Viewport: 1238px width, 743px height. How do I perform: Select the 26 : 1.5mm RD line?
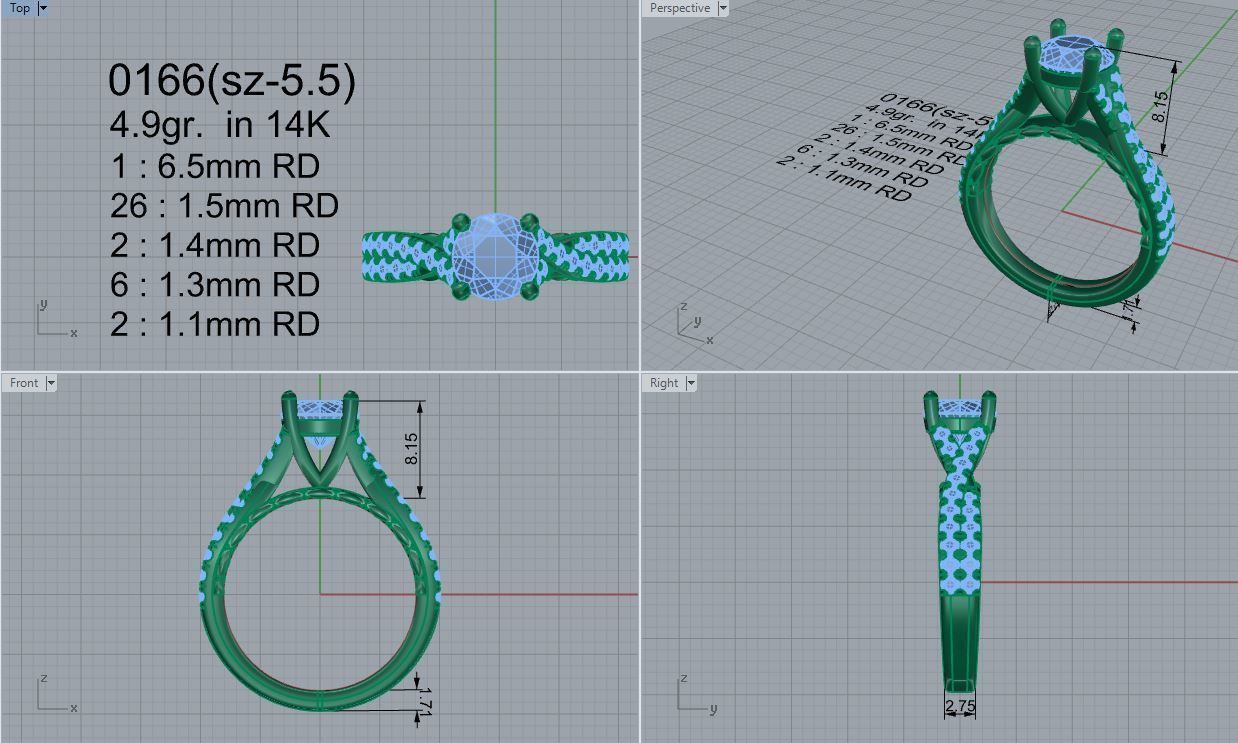click(224, 206)
